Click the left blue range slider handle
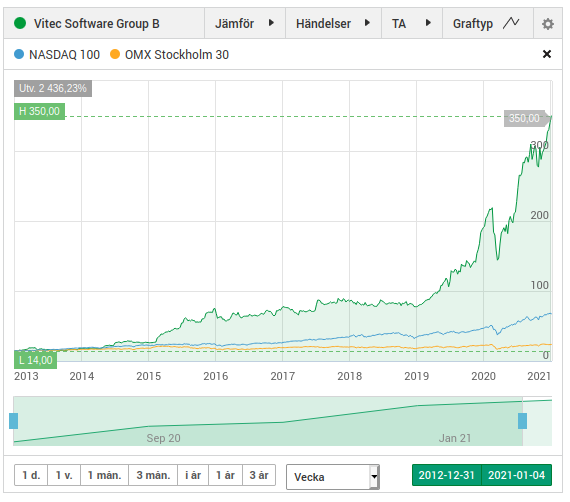 (13, 421)
